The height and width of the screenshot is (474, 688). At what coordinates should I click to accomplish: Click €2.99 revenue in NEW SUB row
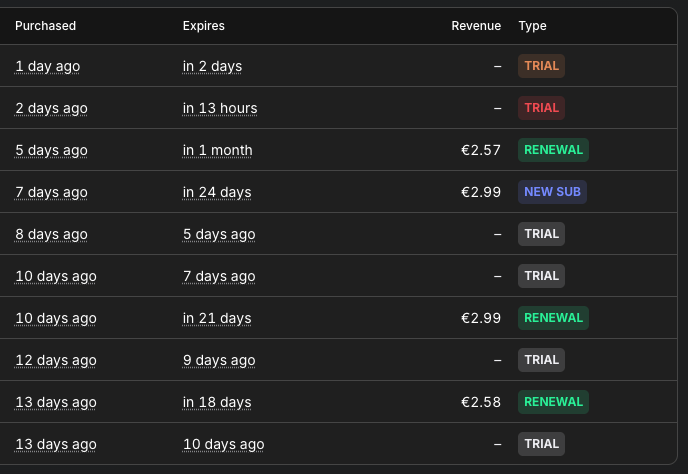coord(481,193)
